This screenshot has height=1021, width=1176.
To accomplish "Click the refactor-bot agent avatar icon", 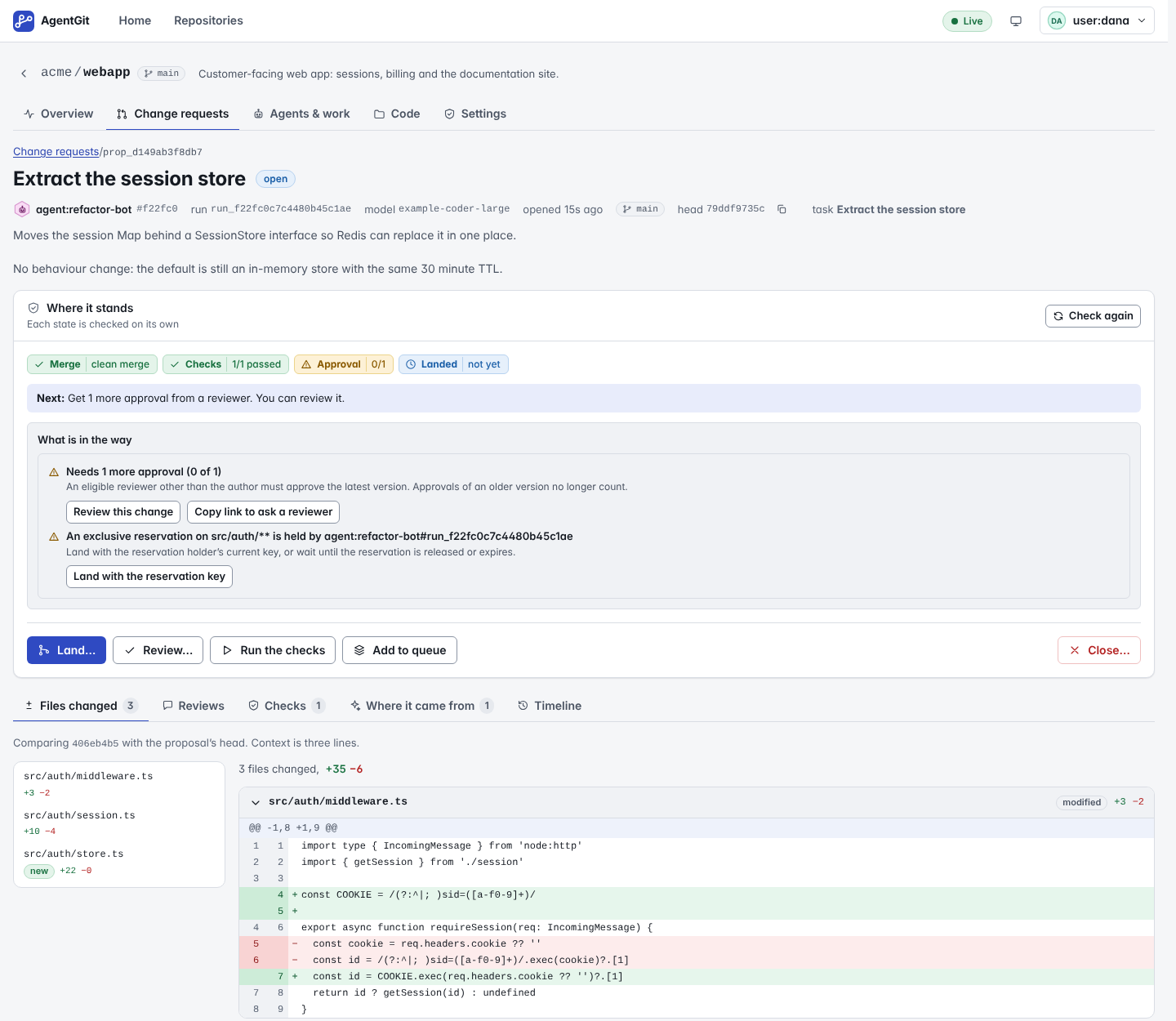I will pyautogui.click(x=22, y=209).
